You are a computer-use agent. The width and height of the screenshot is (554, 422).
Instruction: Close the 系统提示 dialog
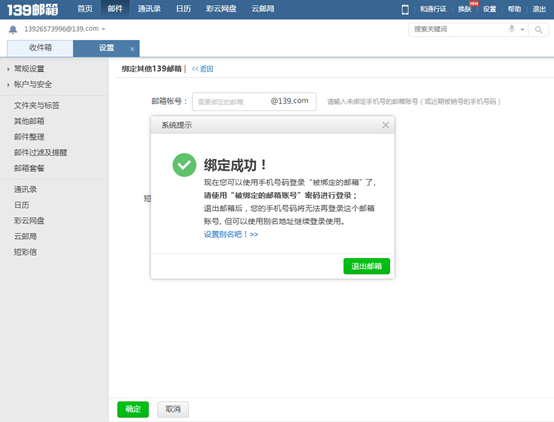(385, 125)
